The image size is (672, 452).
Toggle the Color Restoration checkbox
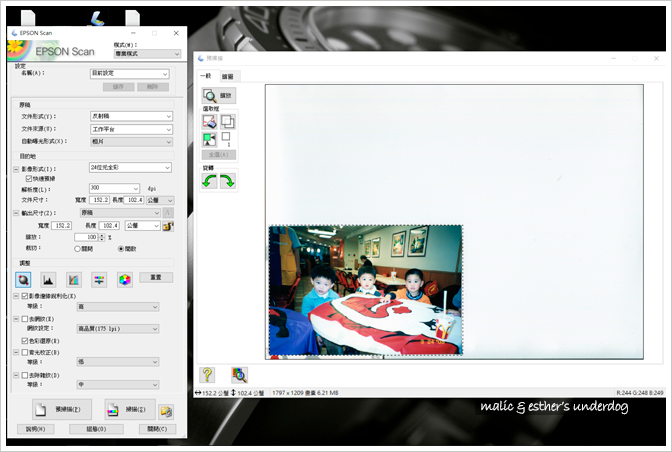point(25,341)
